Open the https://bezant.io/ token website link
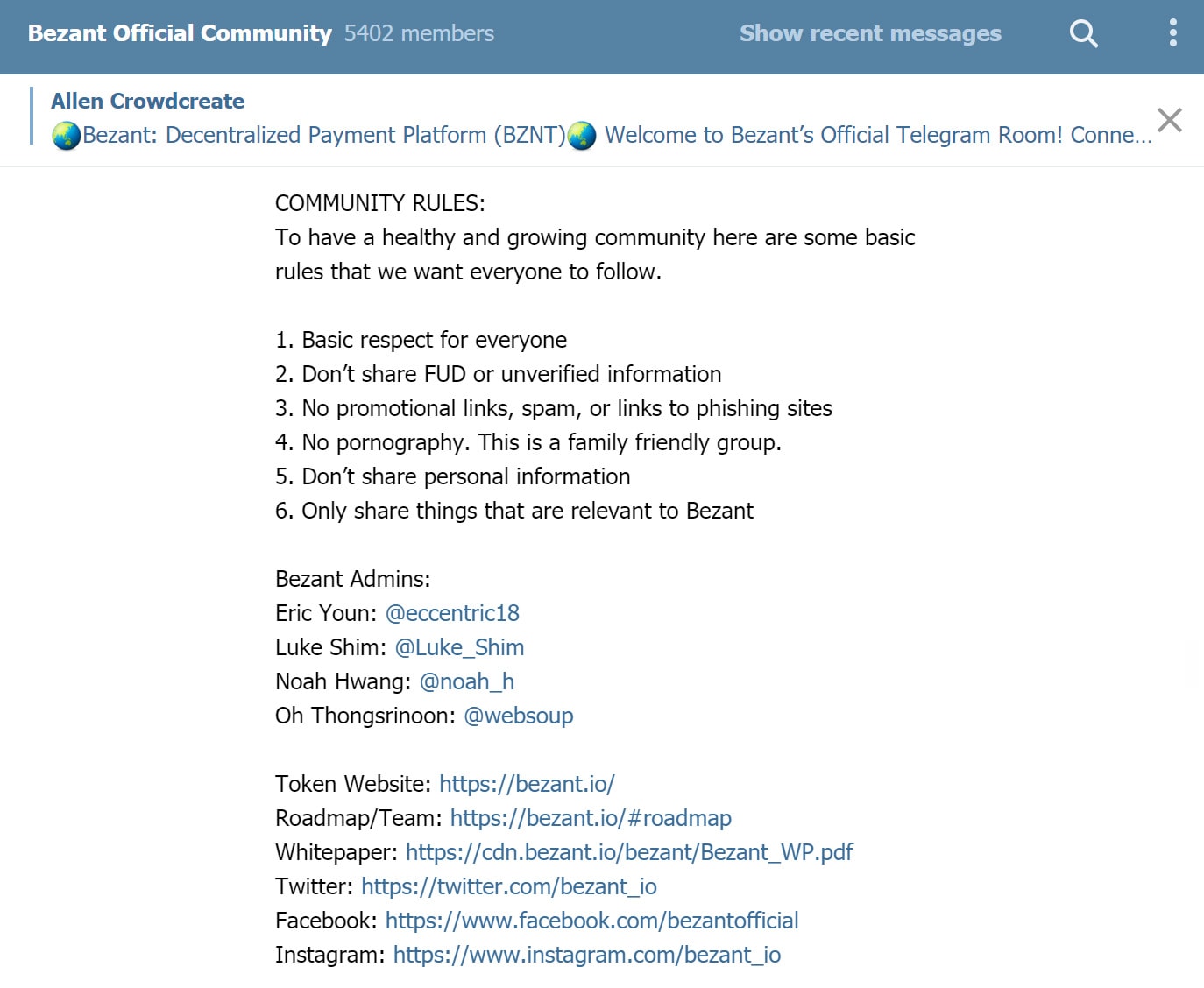This screenshot has width=1204, height=988. click(527, 784)
